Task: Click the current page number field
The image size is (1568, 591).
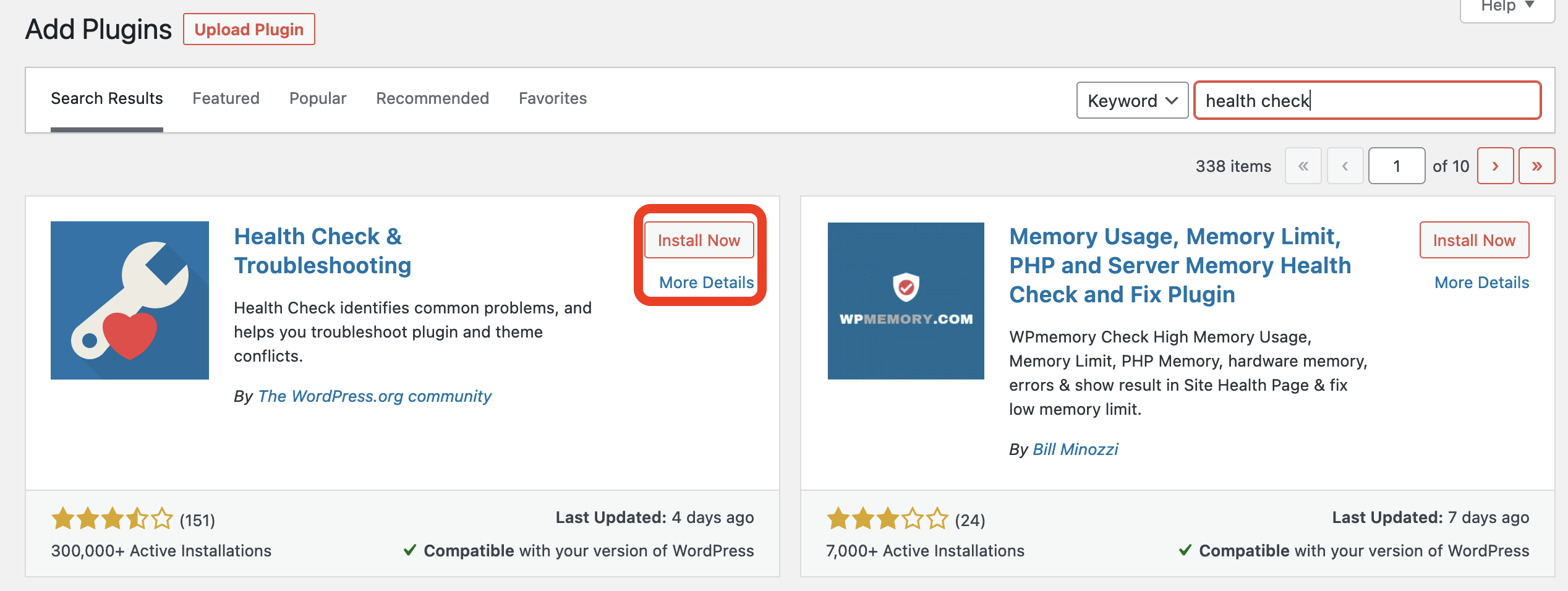Action: click(1397, 166)
